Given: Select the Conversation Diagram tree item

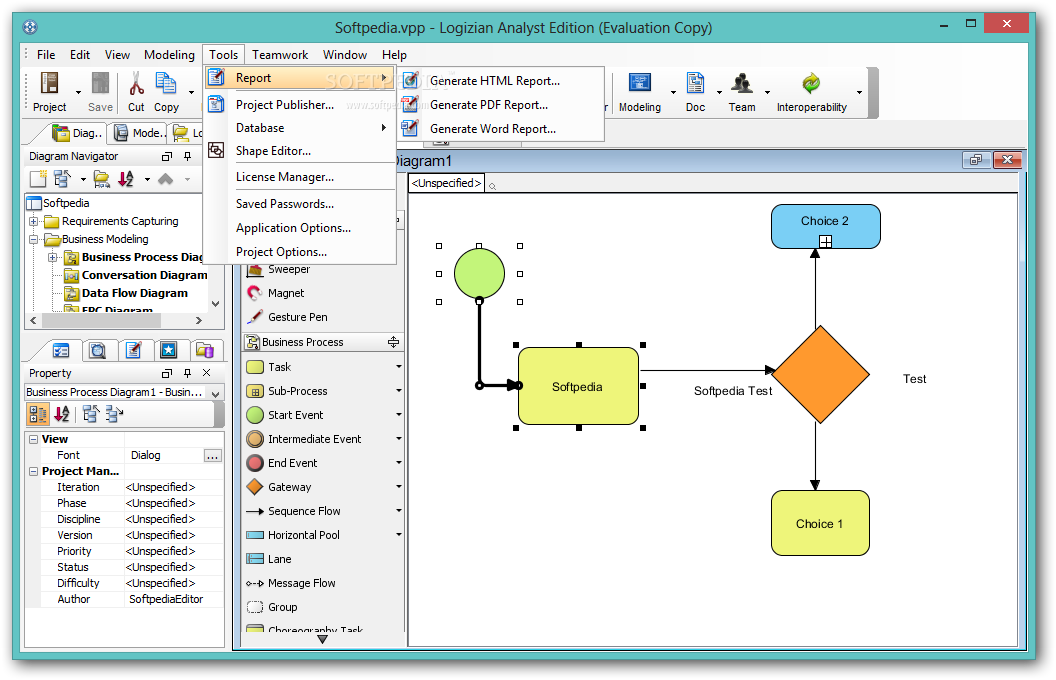Looking at the screenshot, I should point(144,275).
